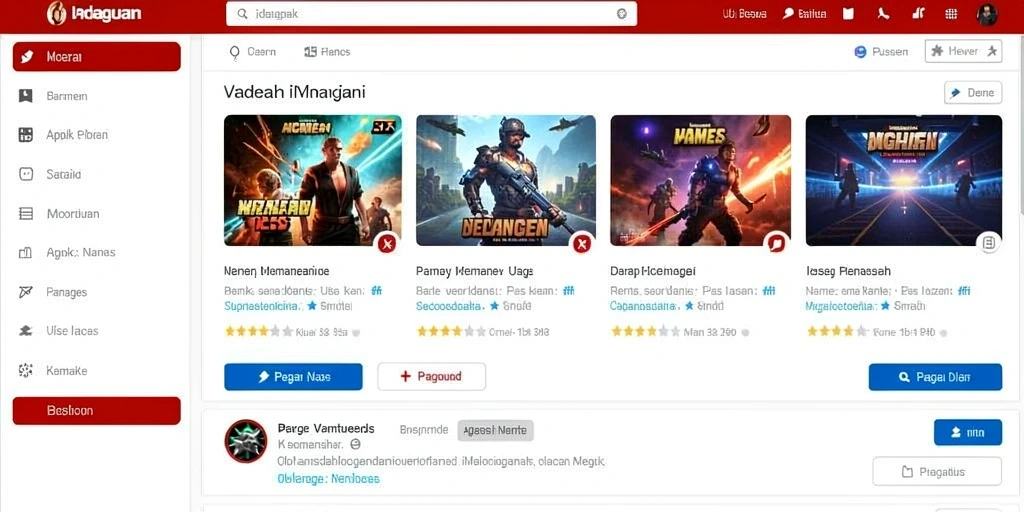Open the 'Vames' game thumbnail

(700, 180)
